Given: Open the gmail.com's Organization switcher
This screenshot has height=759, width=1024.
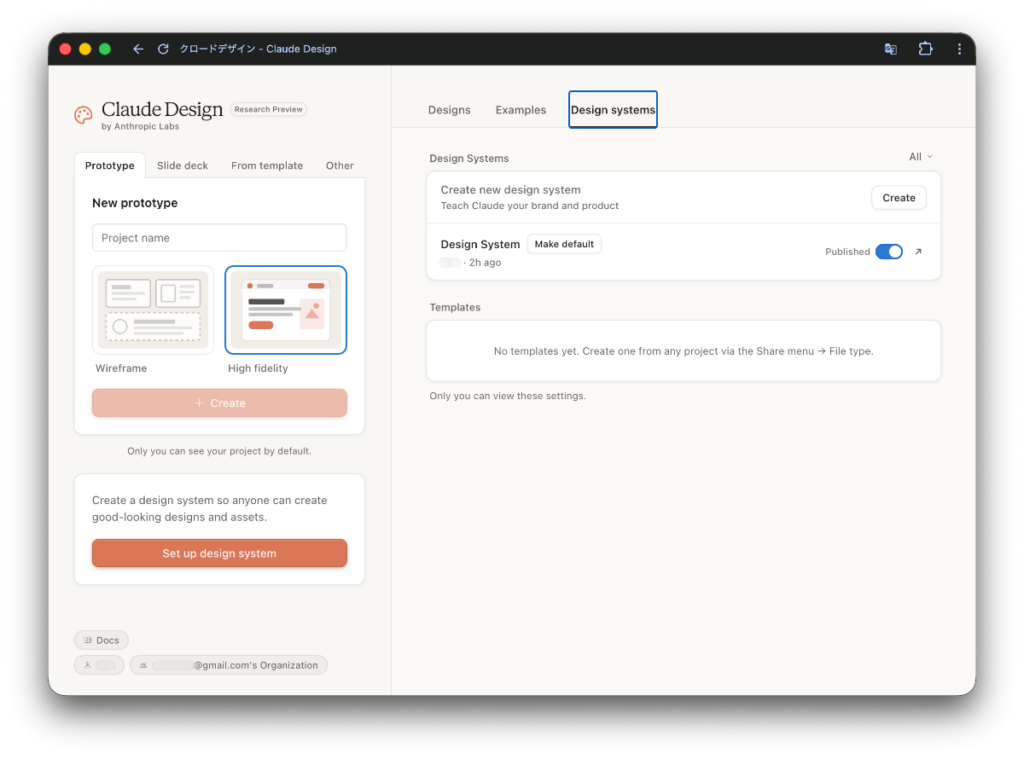Looking at the screenshot, I should tap(229, 665).
